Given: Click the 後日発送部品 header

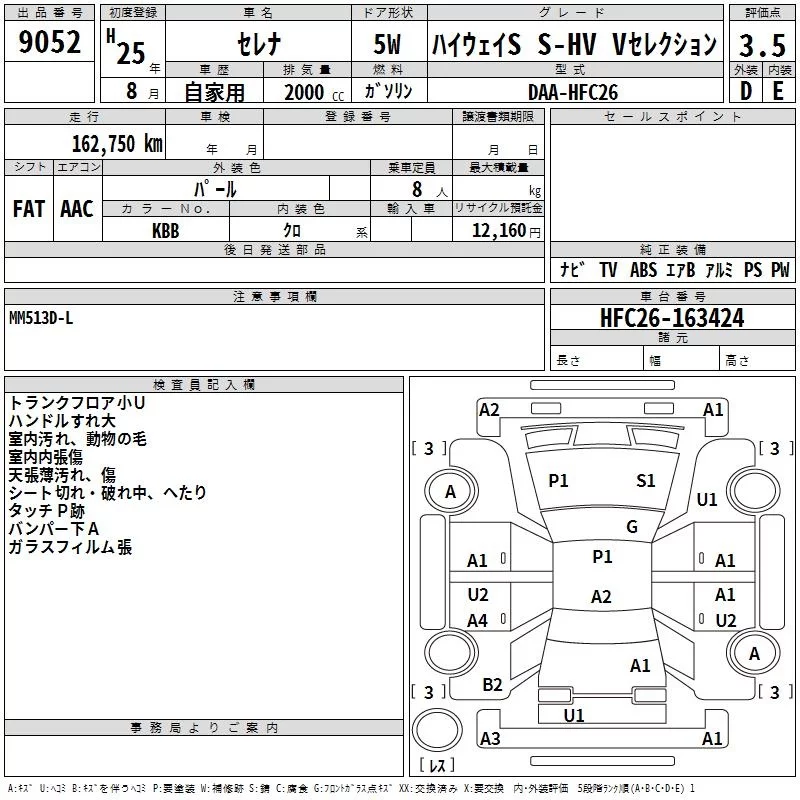Looking at the screenshot, I should (x=275, y=249).
